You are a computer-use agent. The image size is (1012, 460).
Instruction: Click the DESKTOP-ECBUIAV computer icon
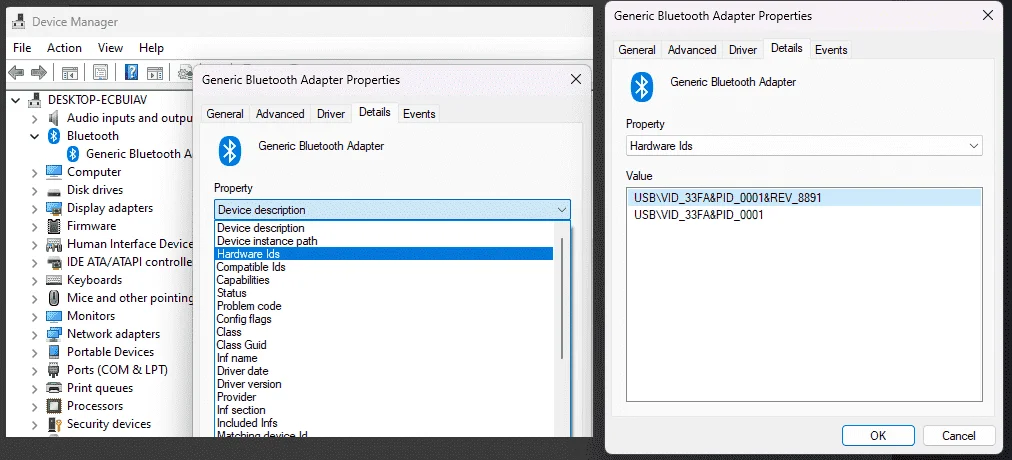[x=34, y=100]
